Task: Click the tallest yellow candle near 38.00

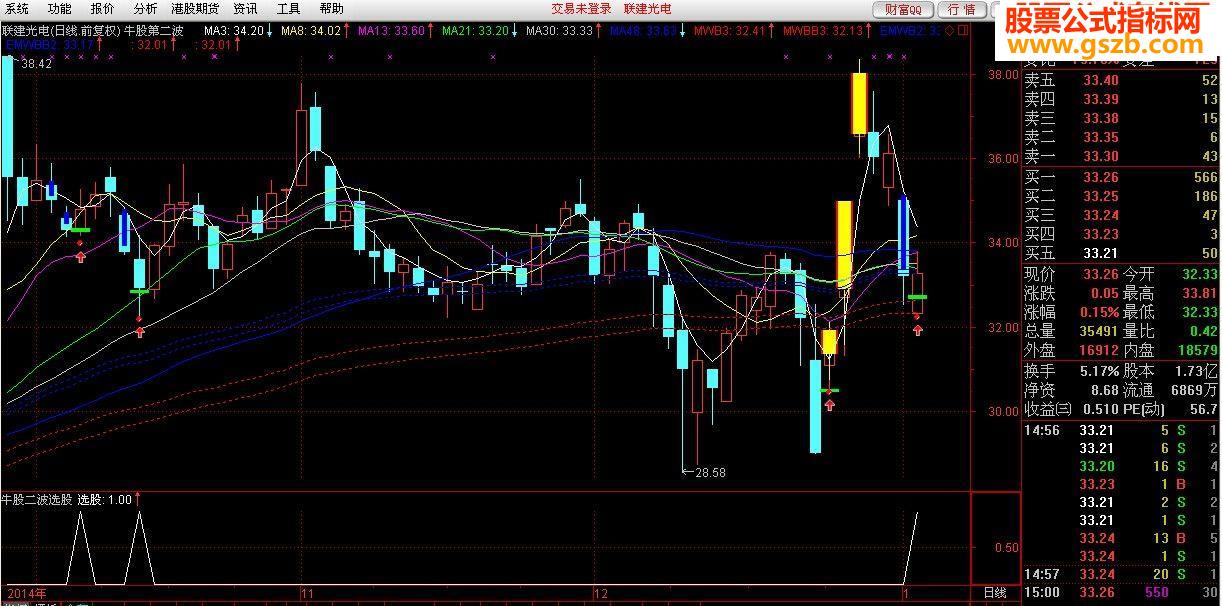Action: [x=858, y=103]
